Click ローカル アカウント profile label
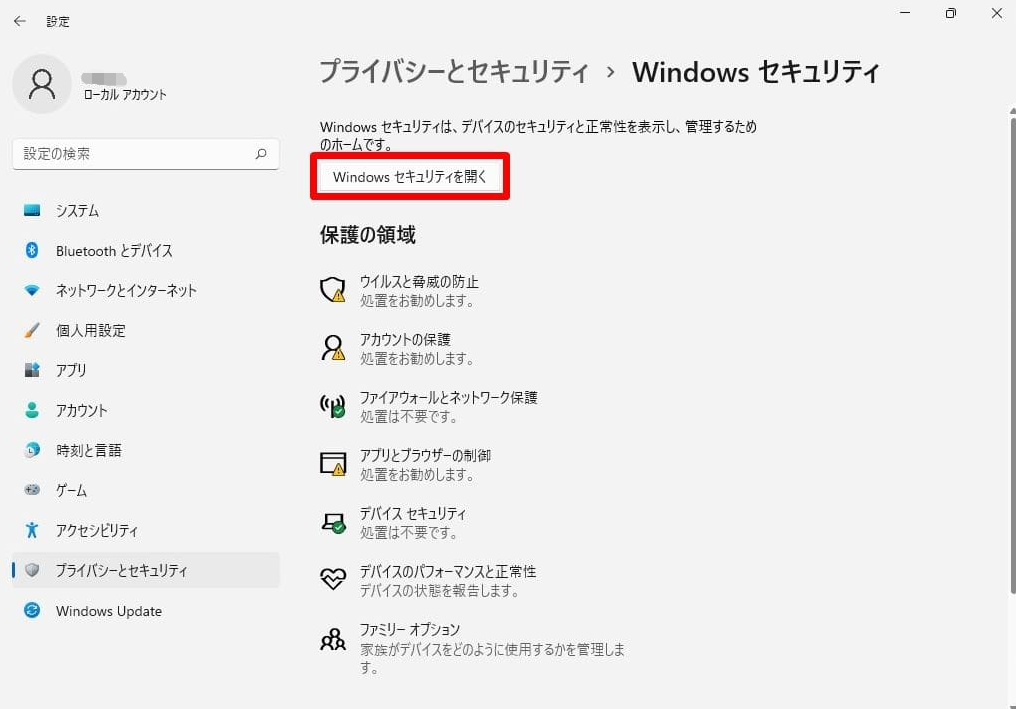The image size is (1016, 709). [x=125, y=95]
